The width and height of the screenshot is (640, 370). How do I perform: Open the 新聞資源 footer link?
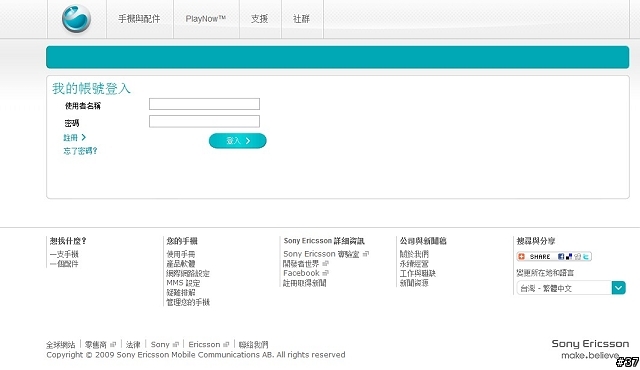[x=414, y=283]
